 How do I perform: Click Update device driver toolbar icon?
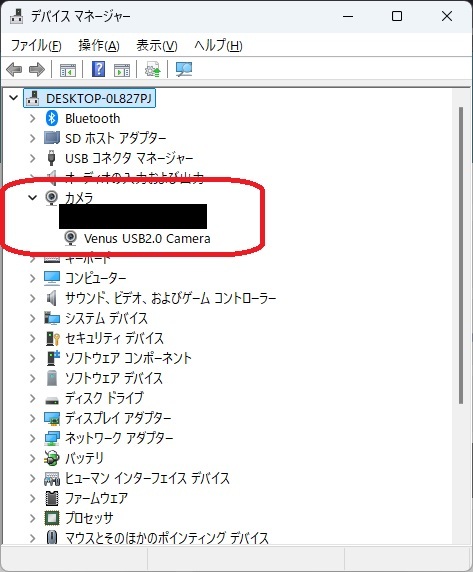coord(152,69)
